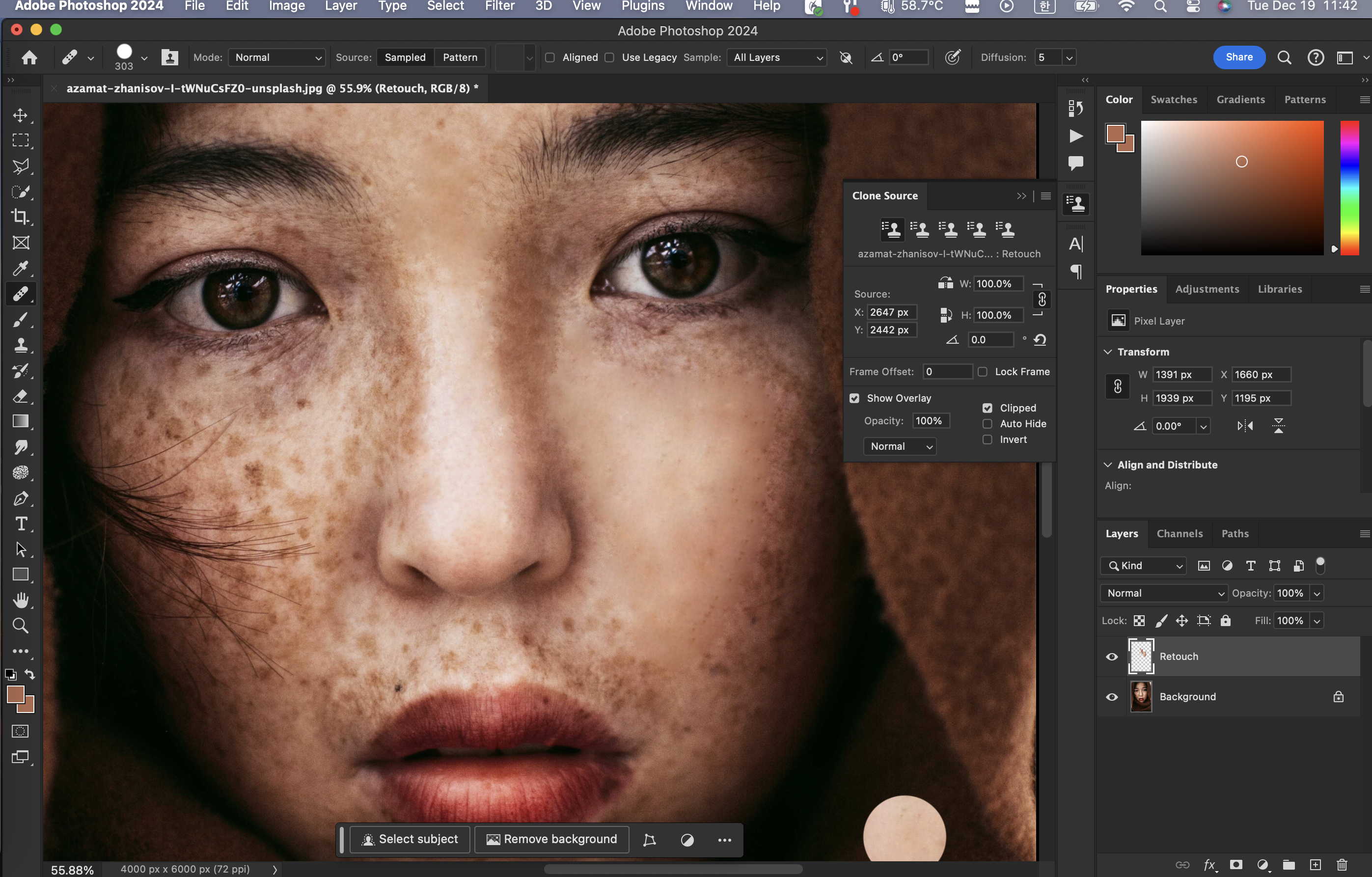Open the Filter menu

(x=500, y=6)
